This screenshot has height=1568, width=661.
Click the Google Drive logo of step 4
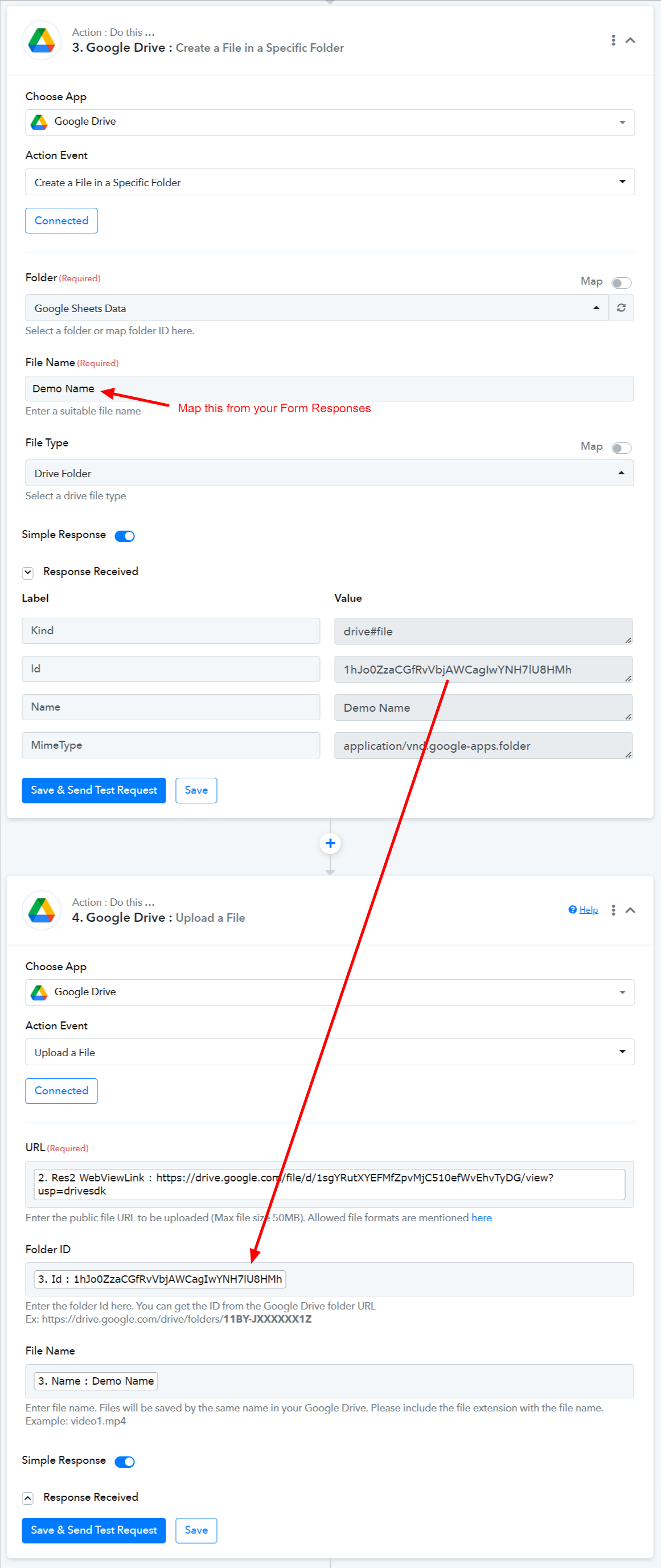(x=42, y=910)
